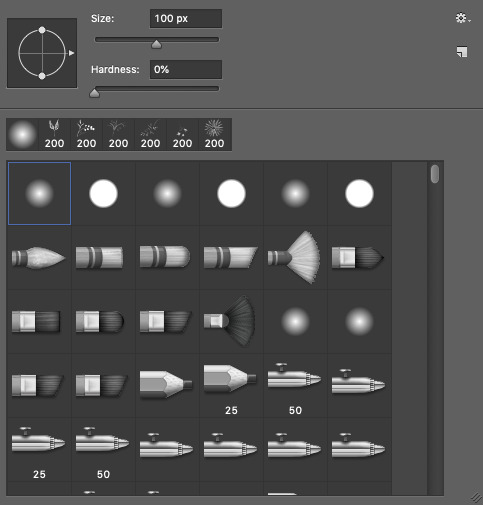Image resolution: width=483 pixels, height=505 pixels.
Task: Open the brush picker gear settings menu
Action: [x=463, y=18]
